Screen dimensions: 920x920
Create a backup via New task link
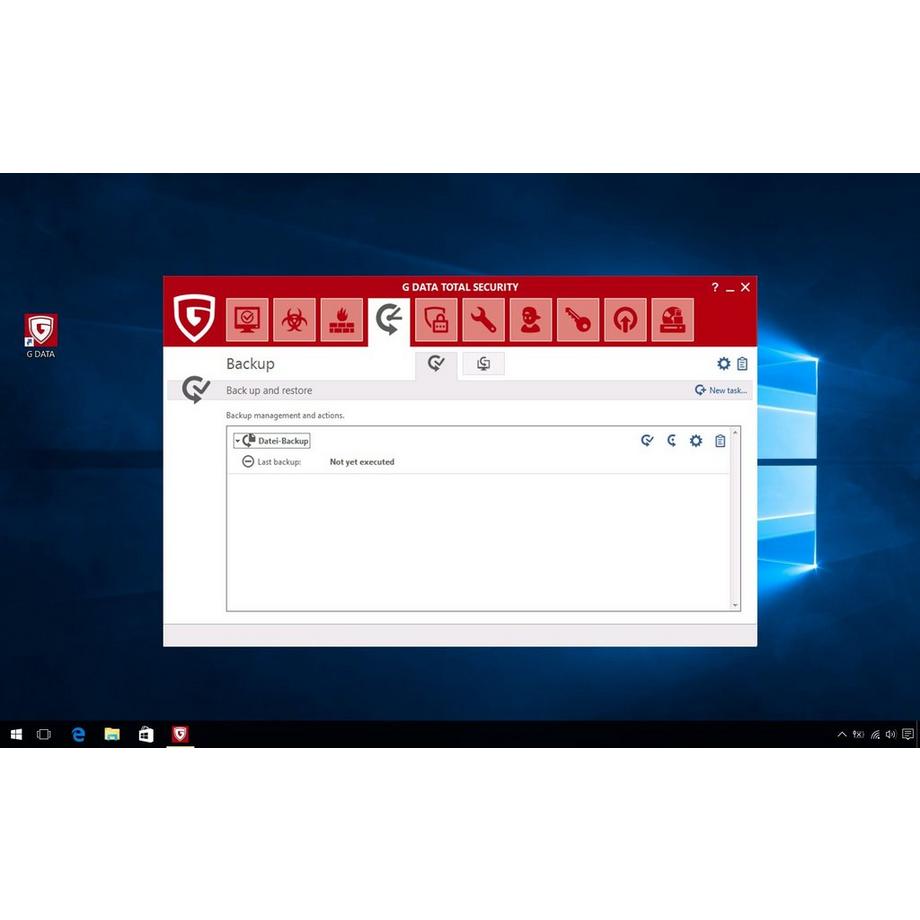tap(721, 390)
